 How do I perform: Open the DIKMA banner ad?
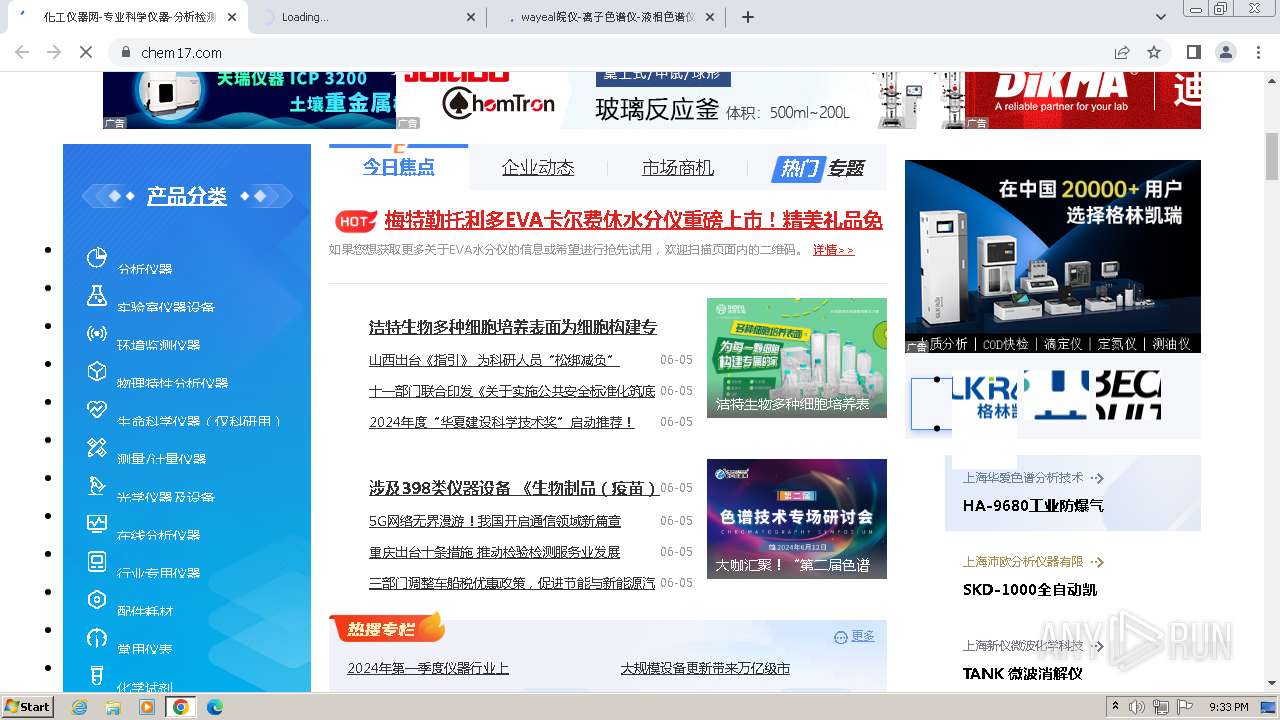click(1083, 100)
